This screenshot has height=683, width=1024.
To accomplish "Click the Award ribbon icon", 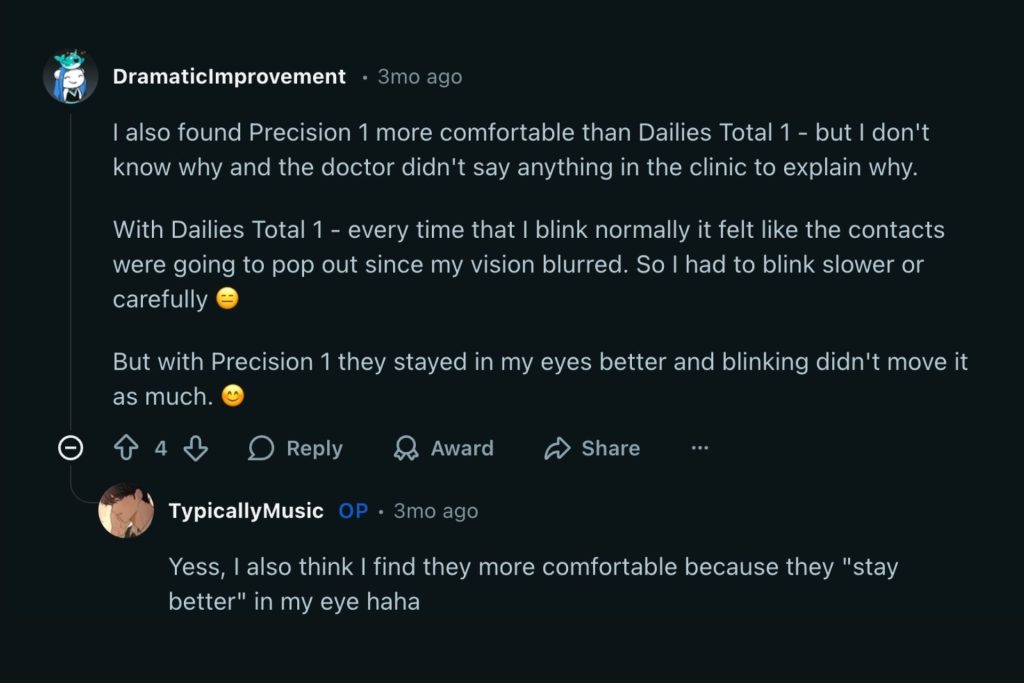I will point(405,448).
